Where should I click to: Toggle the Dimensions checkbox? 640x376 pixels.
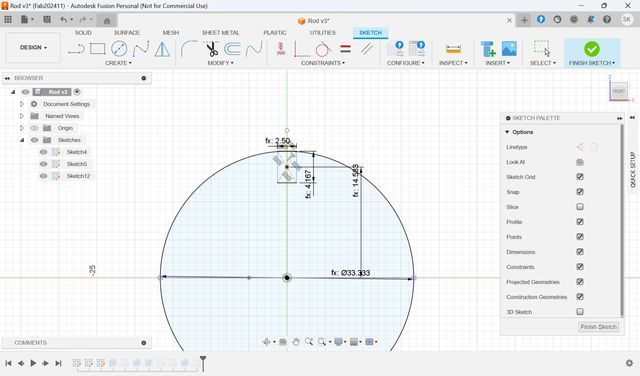coord(580,252)
